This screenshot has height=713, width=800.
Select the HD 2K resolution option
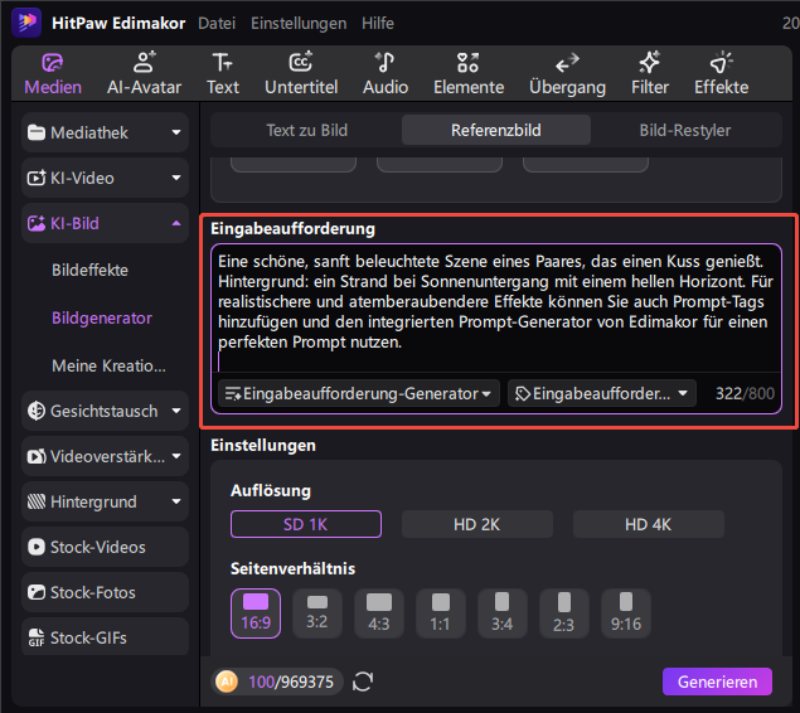click(x=477, y=524)
